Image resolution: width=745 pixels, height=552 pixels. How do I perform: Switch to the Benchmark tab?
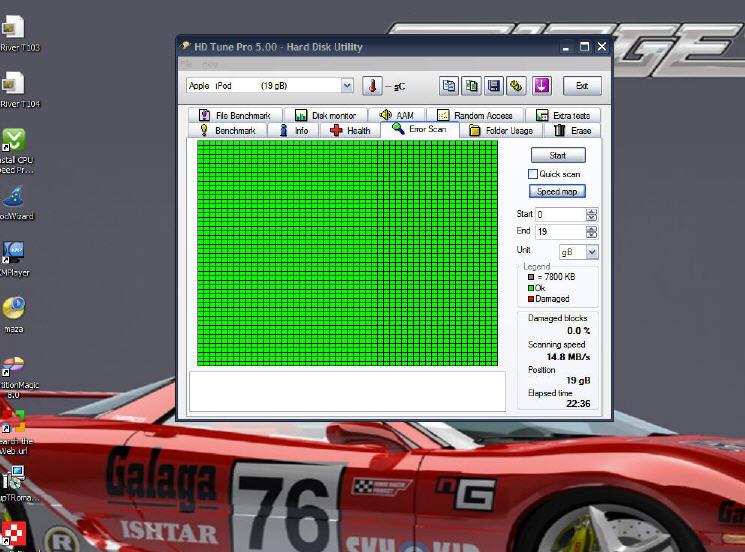pos(228,131)
